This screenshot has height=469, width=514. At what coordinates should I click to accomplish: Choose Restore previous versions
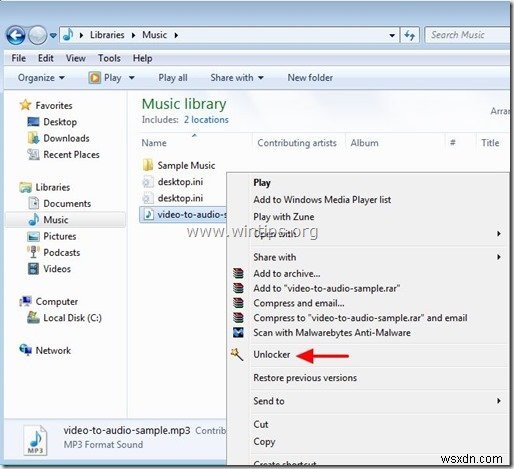pos(305,378)
